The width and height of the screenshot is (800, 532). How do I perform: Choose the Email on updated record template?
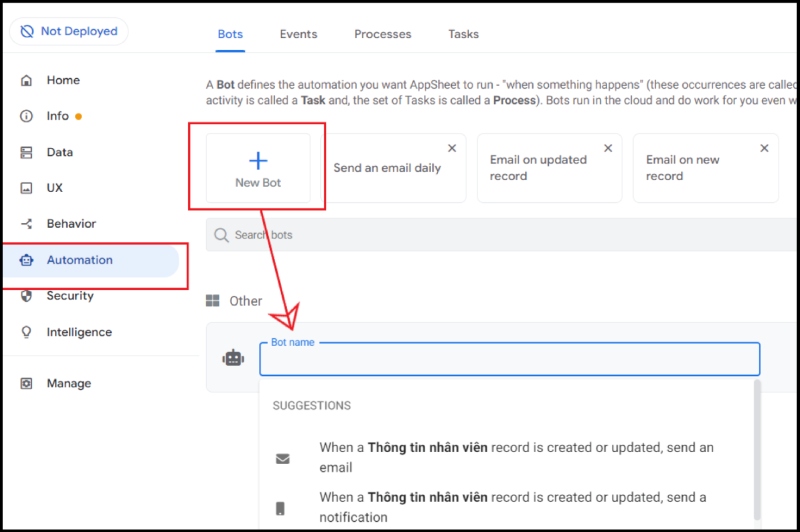click(x=549, y=168)
